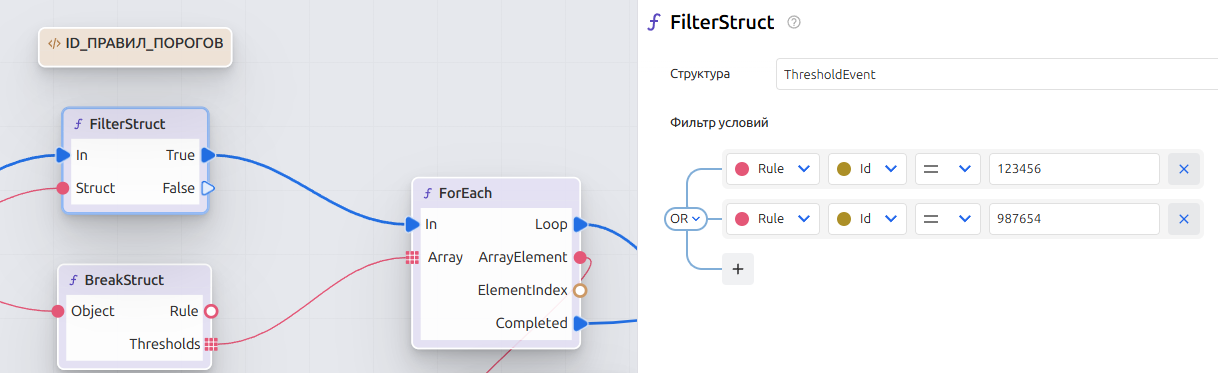1218x373 pixels.
Task: Click the Array input pin on ForEach
Action: pos(413,257)
